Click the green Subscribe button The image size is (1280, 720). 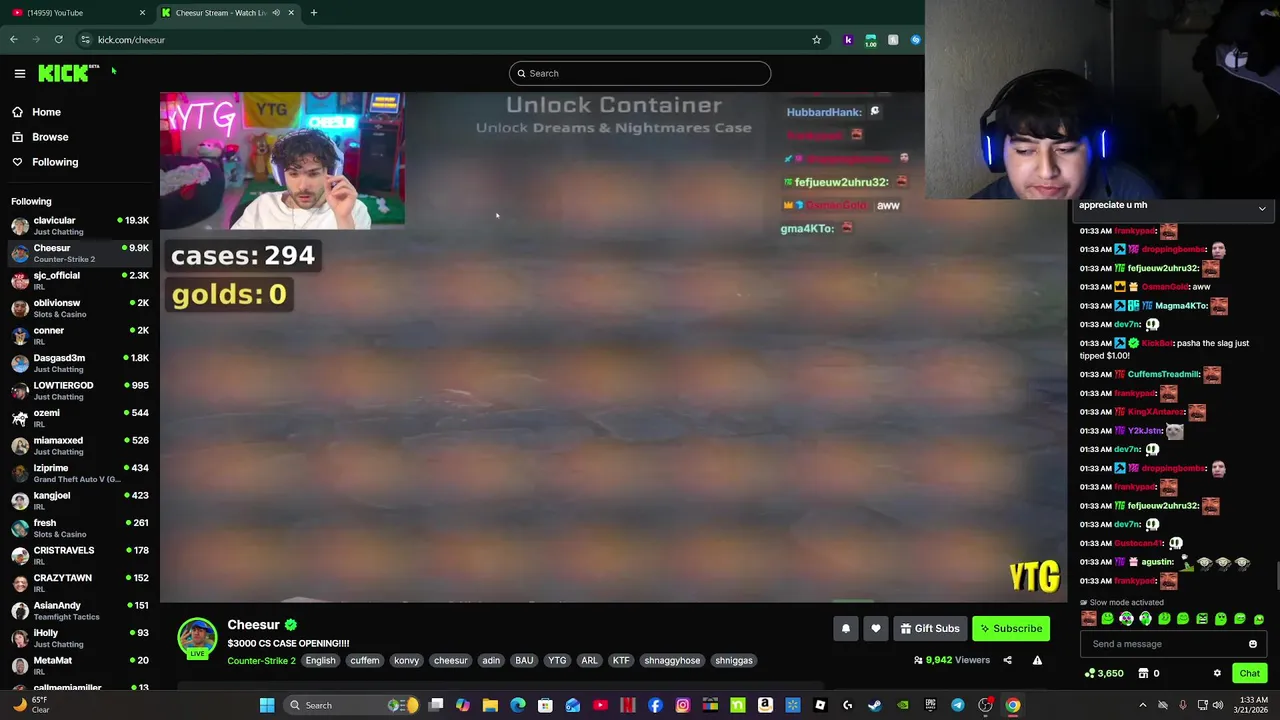pos(1011,629)
